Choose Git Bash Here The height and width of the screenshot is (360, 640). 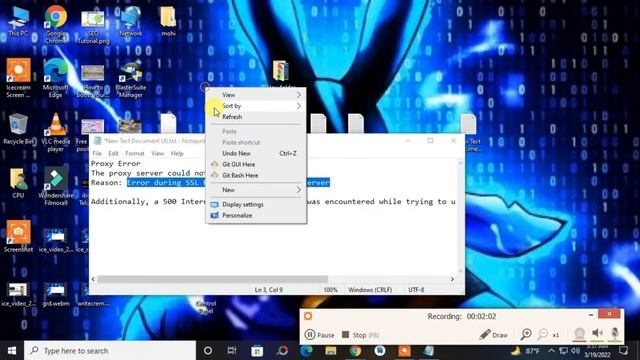click(x=256, y=176)
